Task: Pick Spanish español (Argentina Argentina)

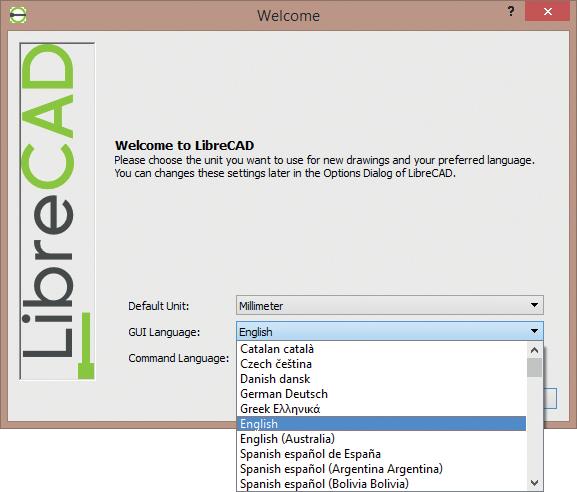Action: tap(382, 469)
